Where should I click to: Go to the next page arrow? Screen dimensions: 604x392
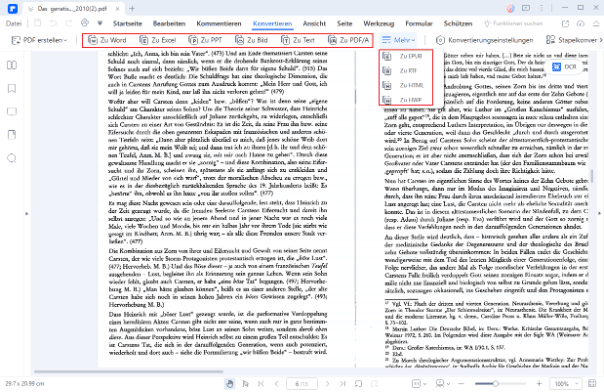[x=327, y=384]
